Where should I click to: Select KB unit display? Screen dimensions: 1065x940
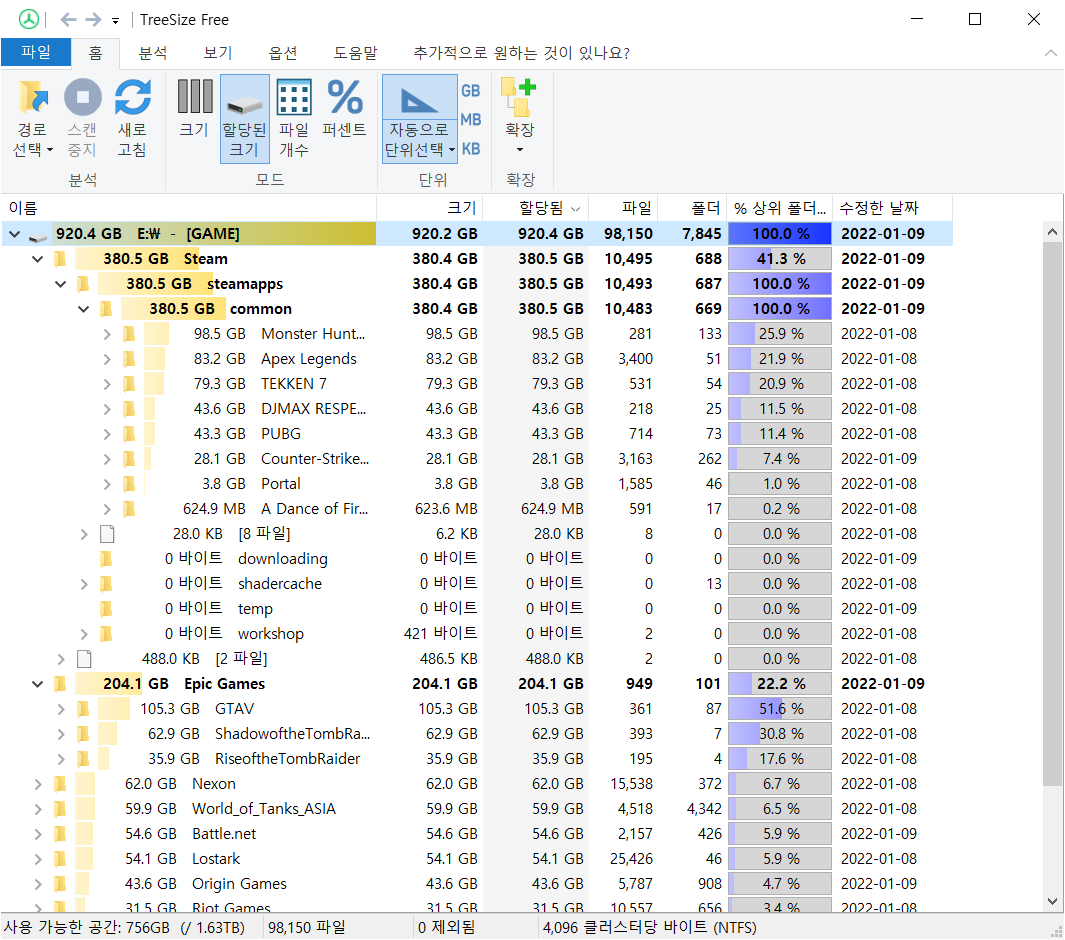[x=471, y=149]
